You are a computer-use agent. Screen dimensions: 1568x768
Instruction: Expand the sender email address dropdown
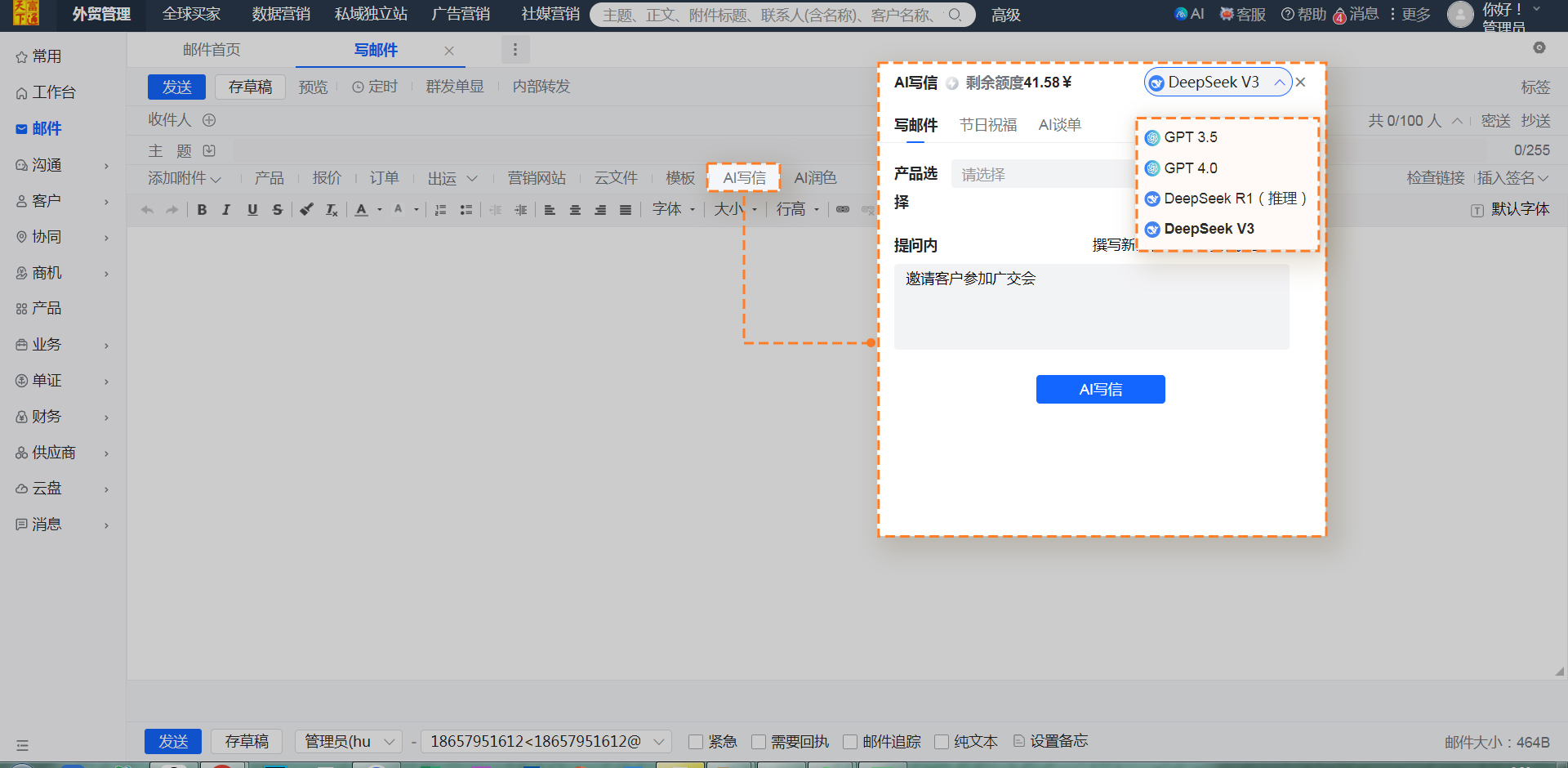pyautogui.click(x=658, y=742)
